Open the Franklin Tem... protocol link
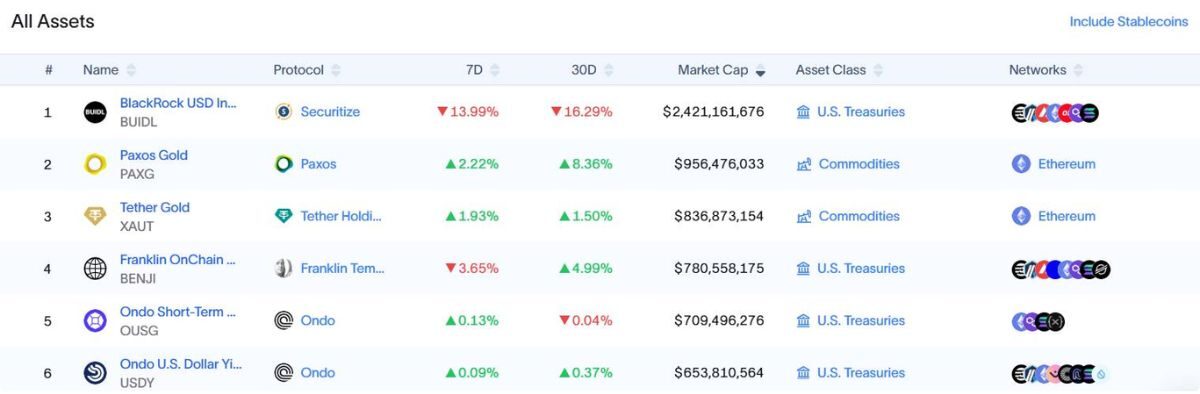 (x=342, y=268)
